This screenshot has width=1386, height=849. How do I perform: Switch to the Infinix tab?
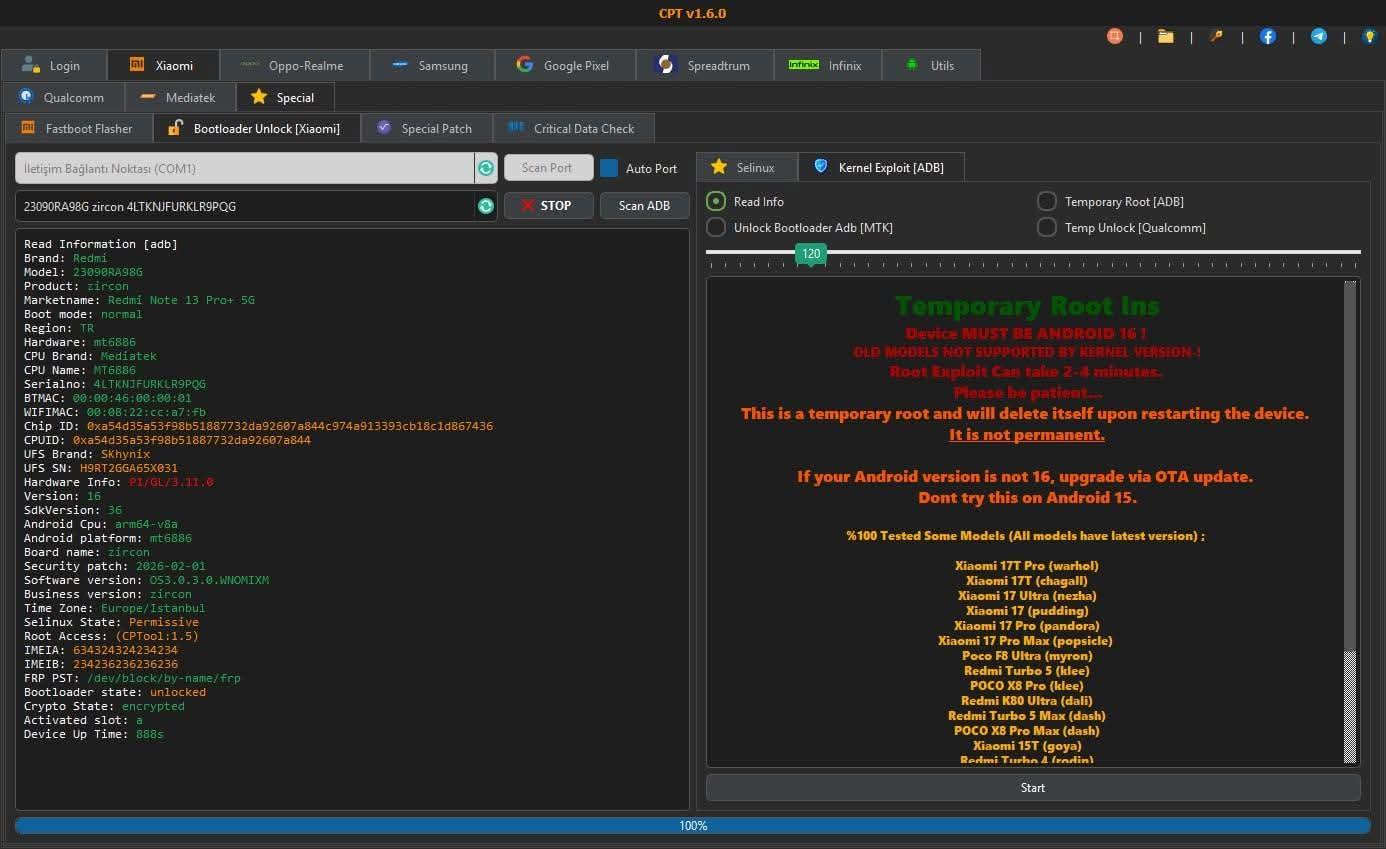[828, 65]
